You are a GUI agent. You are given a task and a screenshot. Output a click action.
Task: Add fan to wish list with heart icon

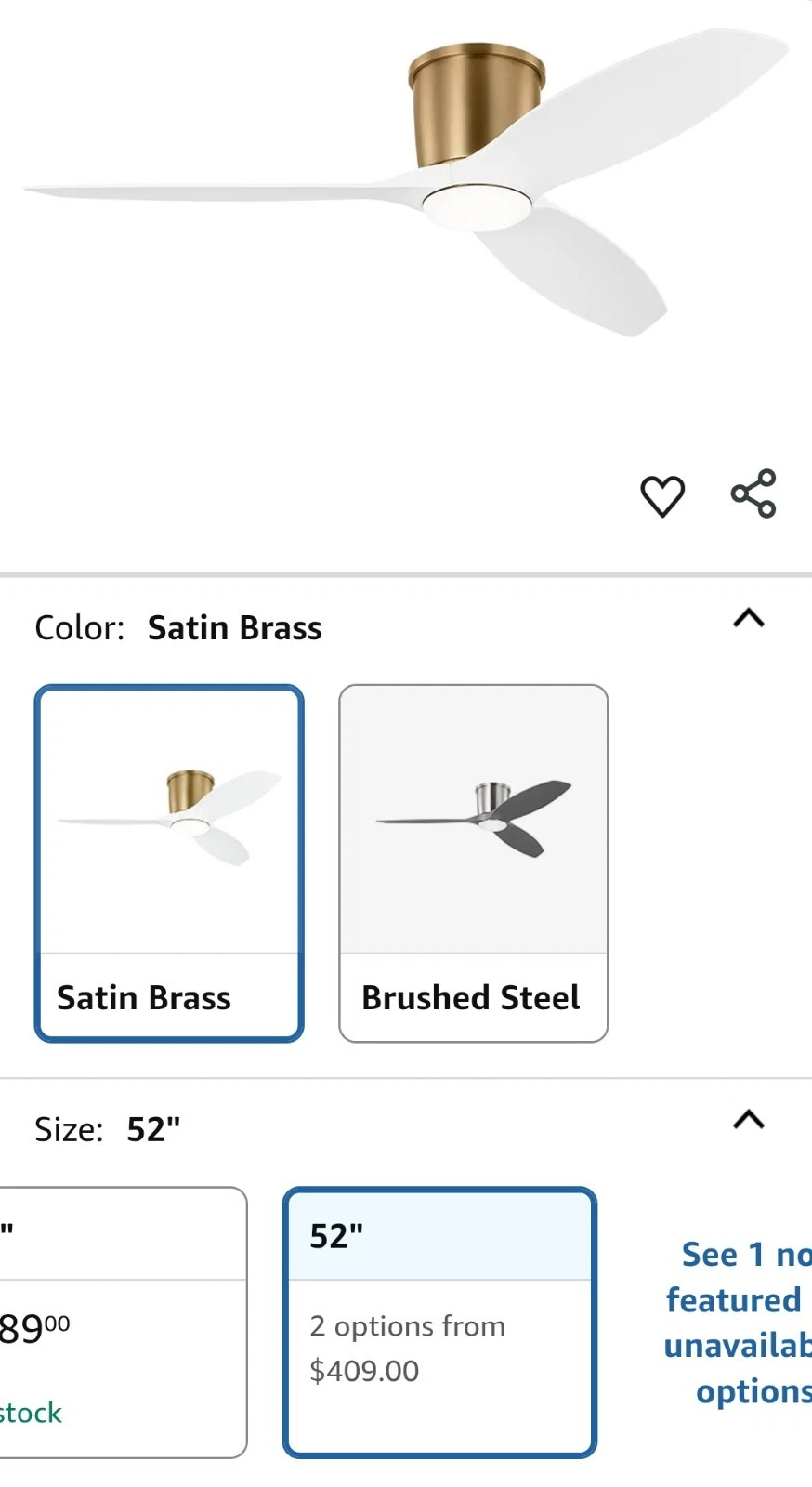[x=662, y=495]
